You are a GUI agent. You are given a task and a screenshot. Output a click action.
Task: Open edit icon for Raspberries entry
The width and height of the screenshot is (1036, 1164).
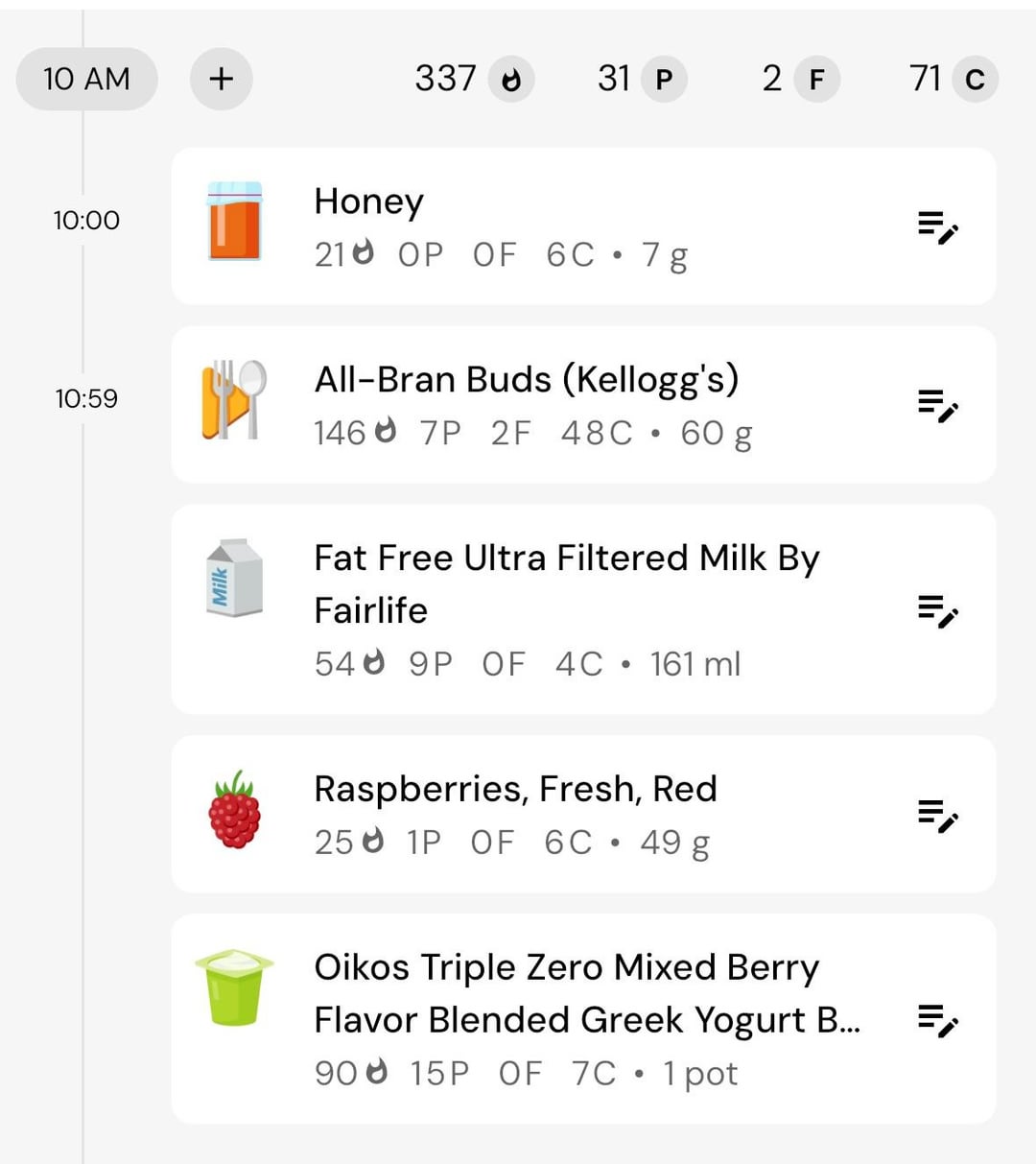coord(937,815)
